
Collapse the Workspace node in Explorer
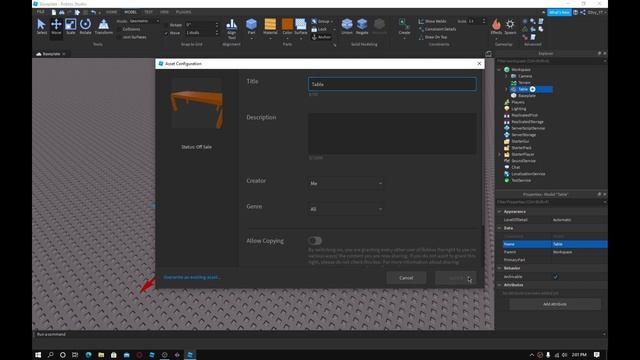tap(499, 70)
